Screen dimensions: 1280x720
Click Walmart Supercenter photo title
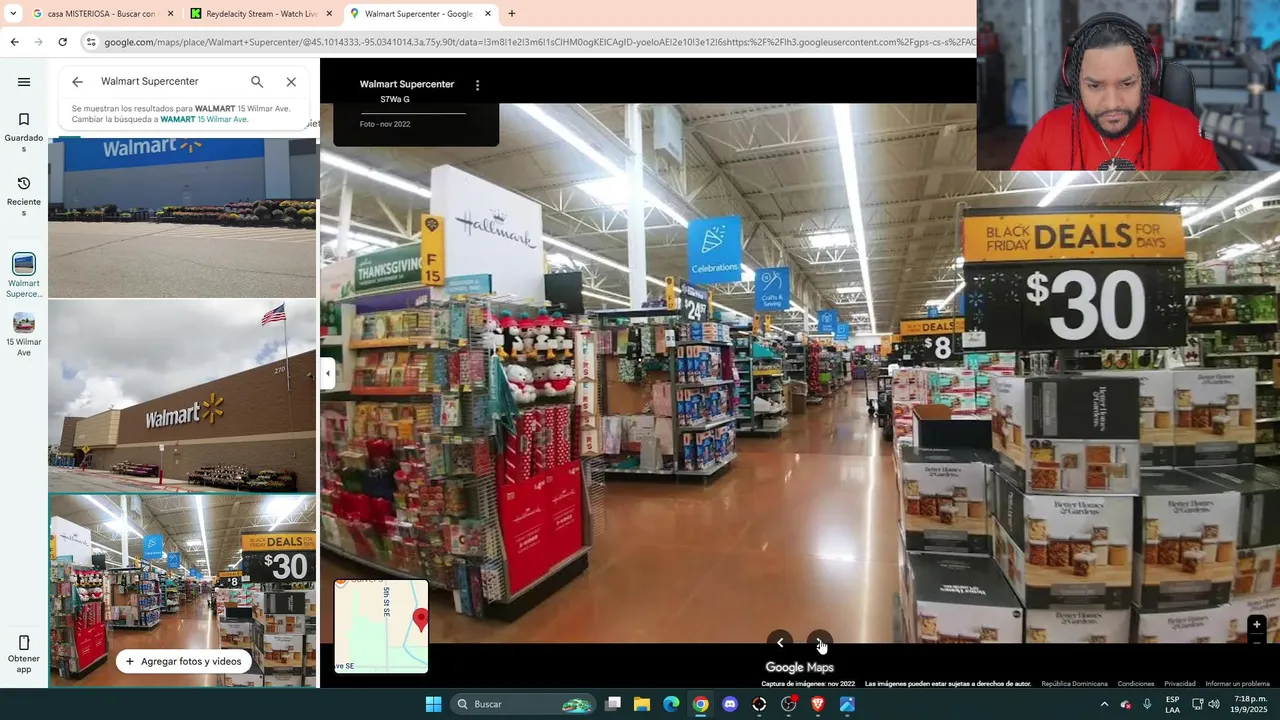click(x=407, y=84)
